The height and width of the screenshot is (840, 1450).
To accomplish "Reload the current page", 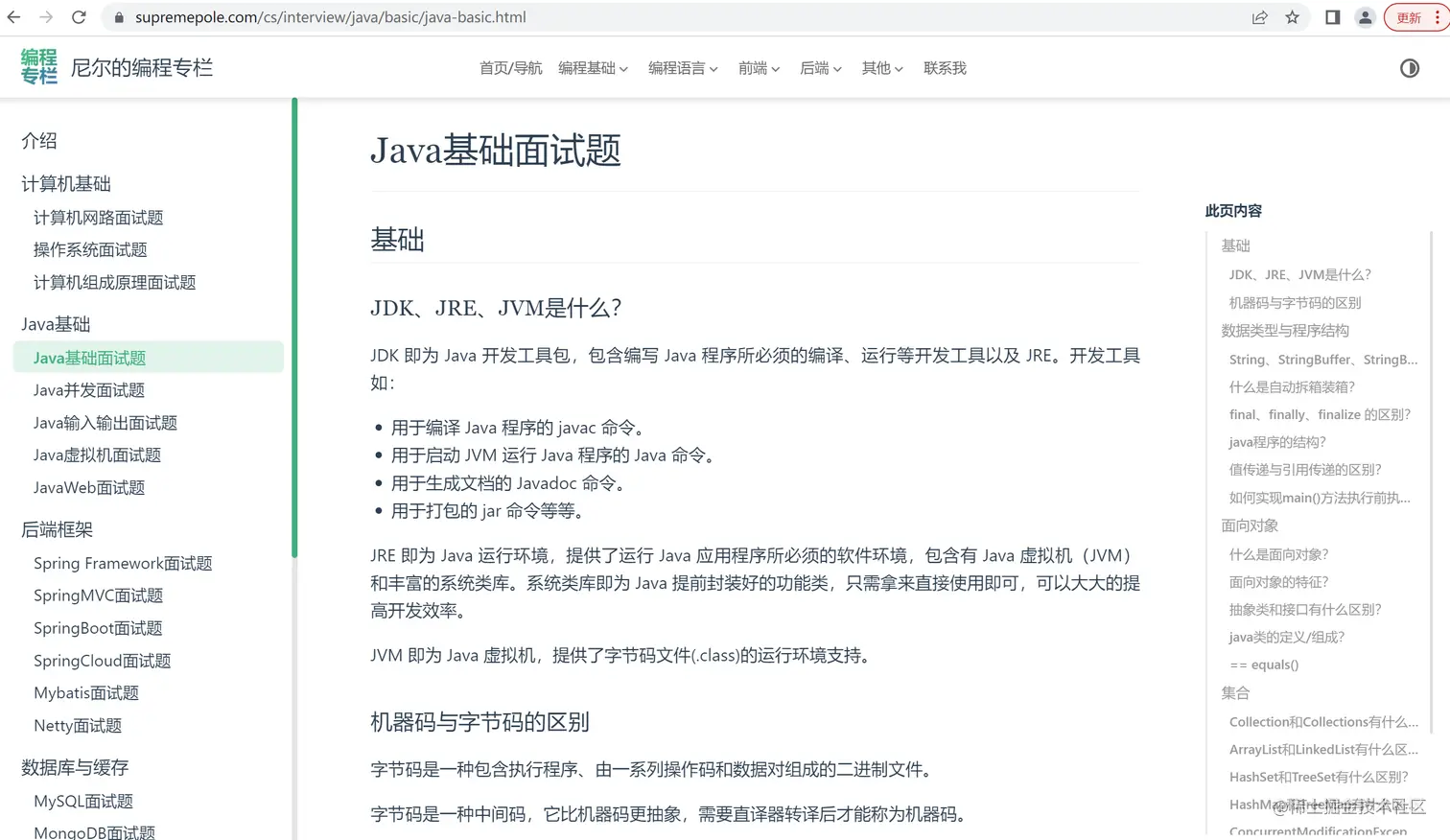I will [79, 16].
